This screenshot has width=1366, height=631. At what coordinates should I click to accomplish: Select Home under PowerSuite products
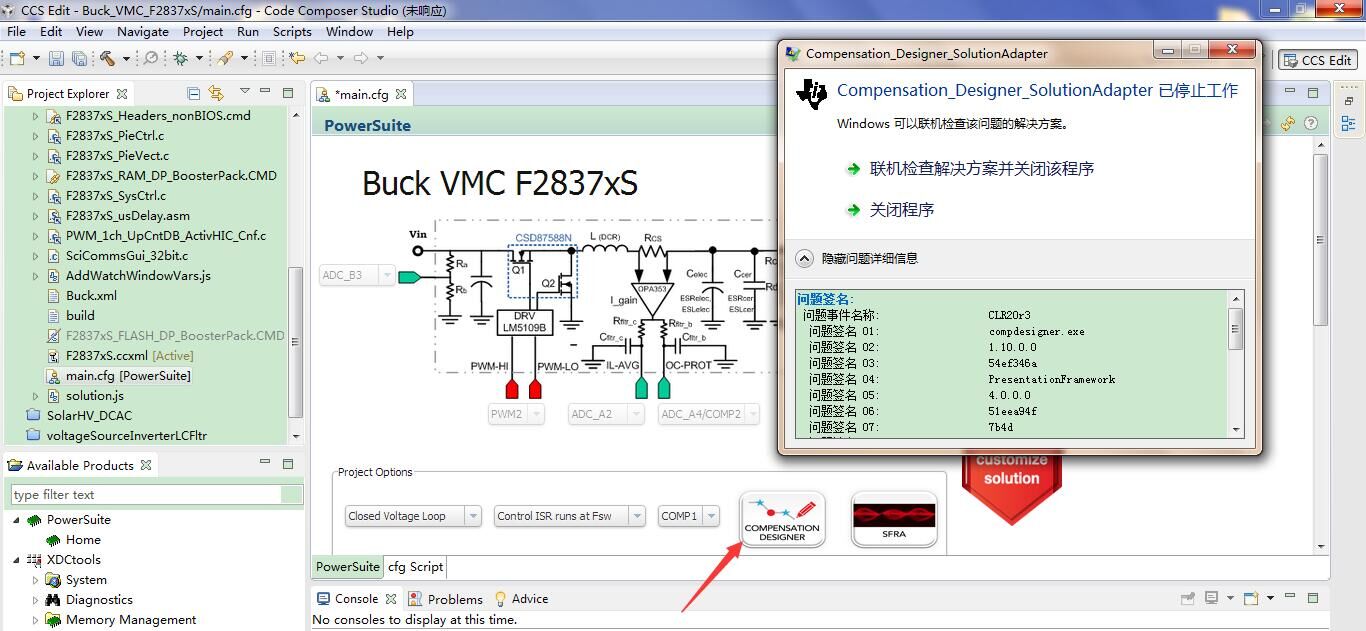pyautogui.click(x=83, y=540)
